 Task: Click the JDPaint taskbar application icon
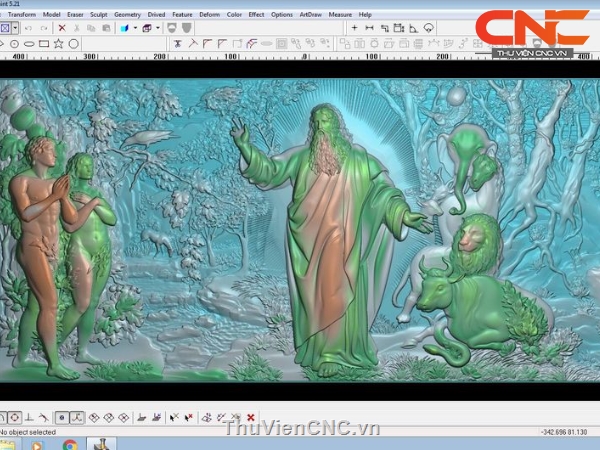pyautogui.click(x=101, y=445)
